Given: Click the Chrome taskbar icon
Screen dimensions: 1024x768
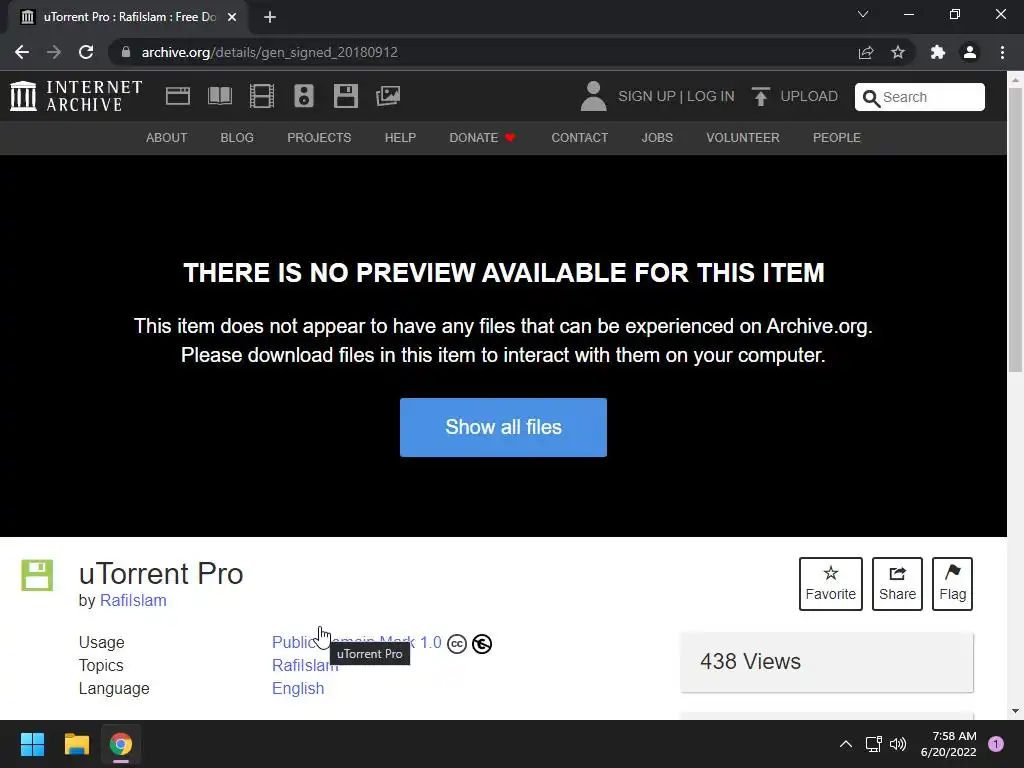Looking at the screenshot, I should [x=121, y=744].
